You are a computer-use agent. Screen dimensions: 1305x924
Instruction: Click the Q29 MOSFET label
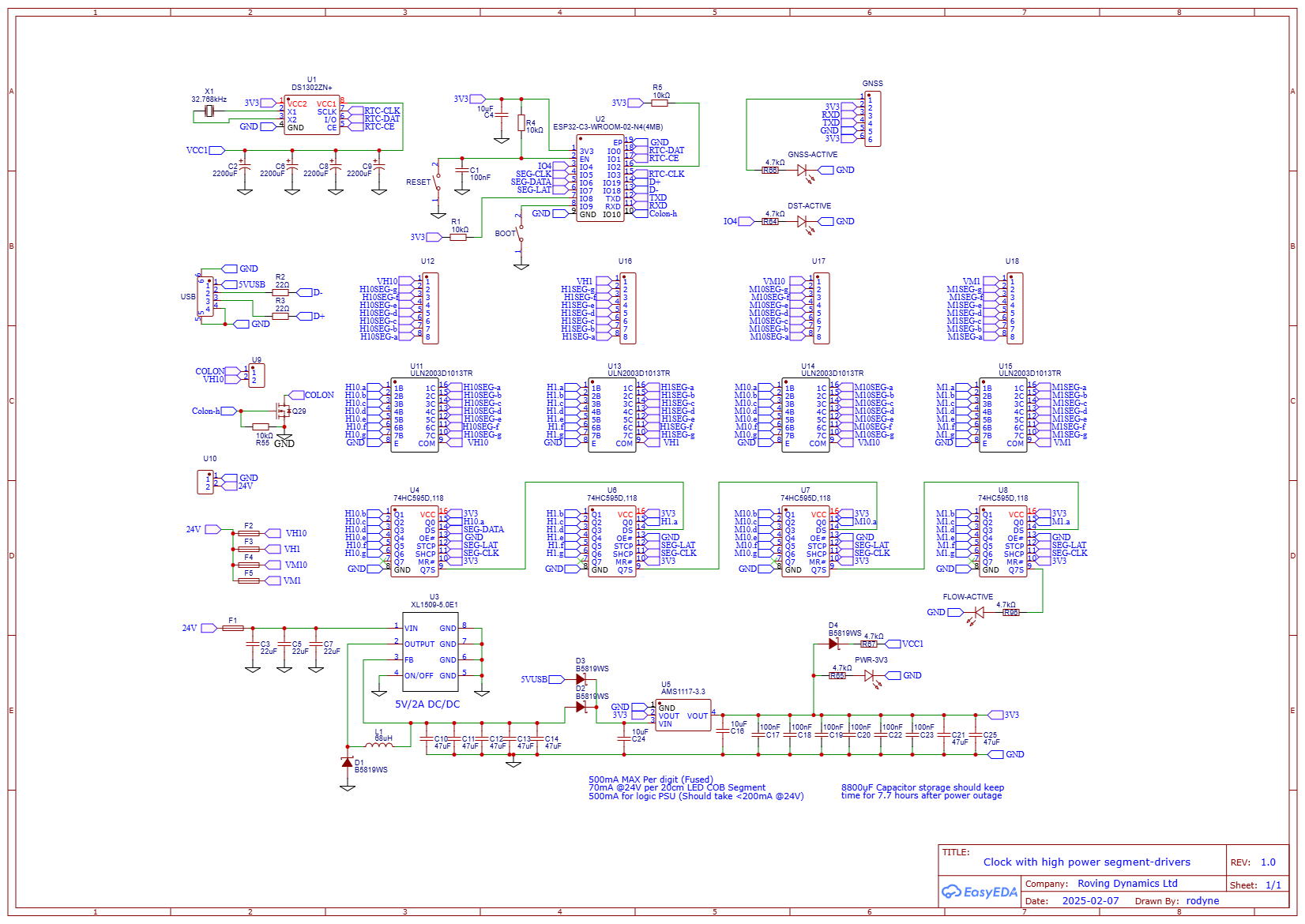(x=299, y=411)
